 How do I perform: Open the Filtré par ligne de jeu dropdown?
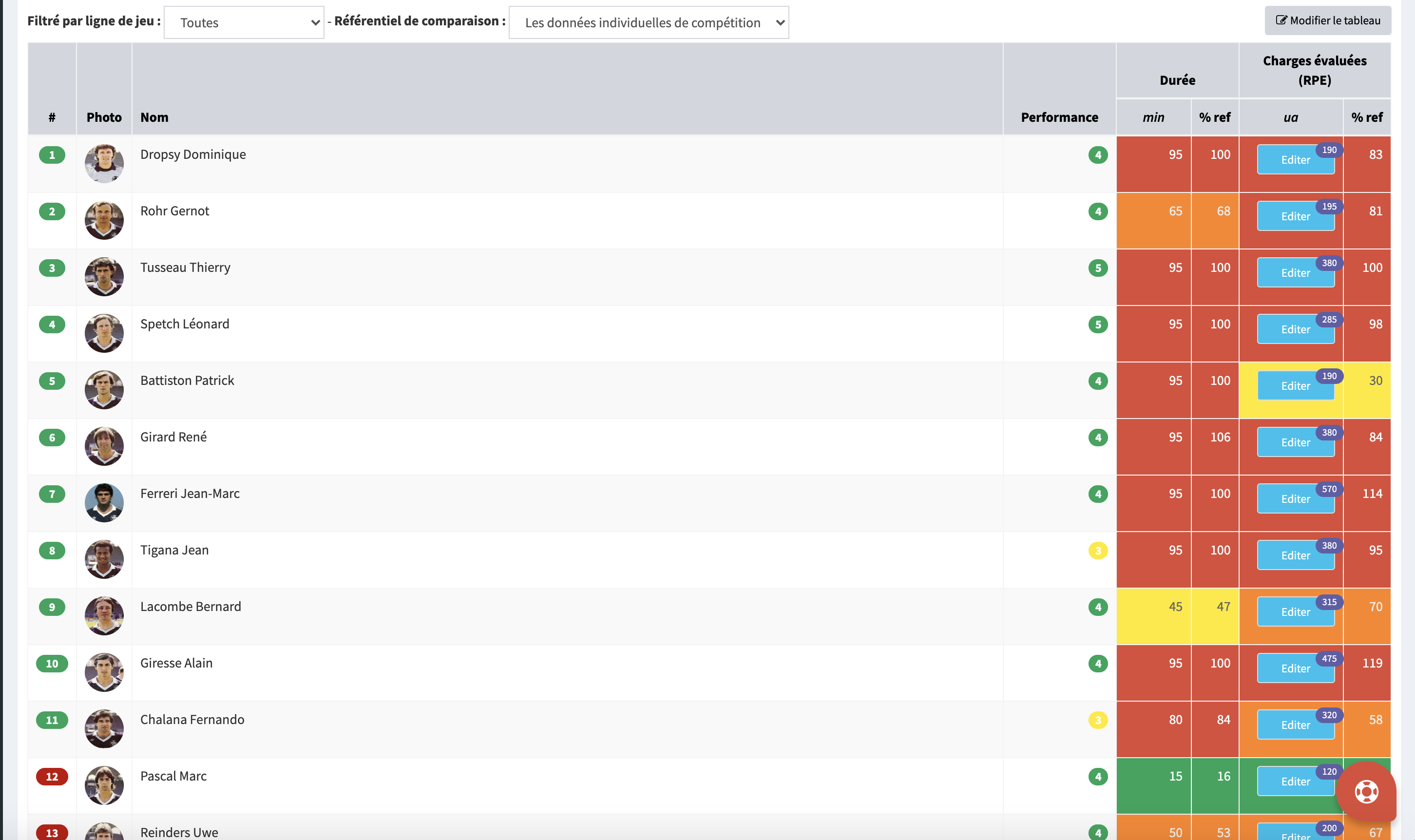(x=244, y=22)
